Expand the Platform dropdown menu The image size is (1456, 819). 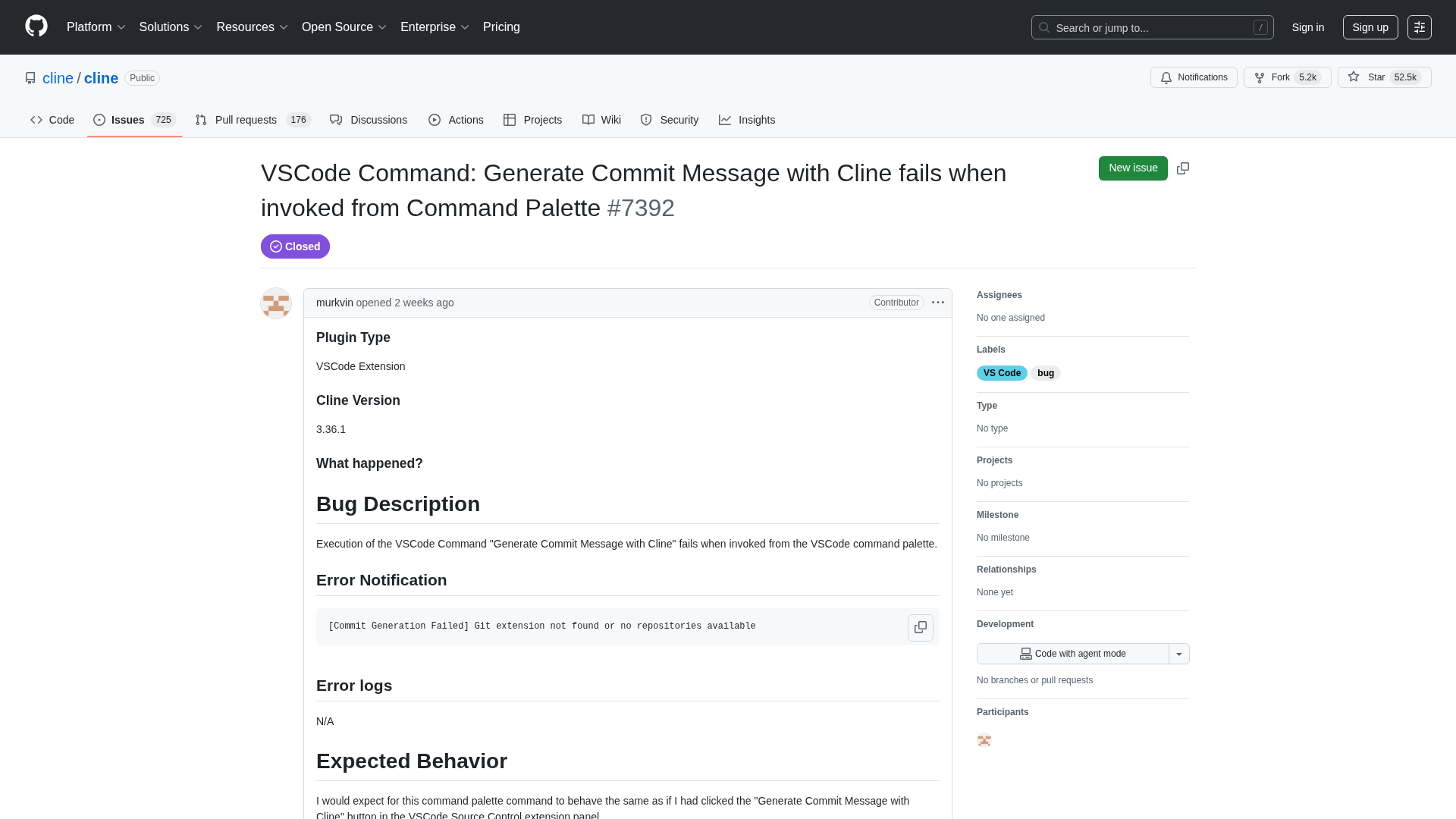tap(96, 27)
